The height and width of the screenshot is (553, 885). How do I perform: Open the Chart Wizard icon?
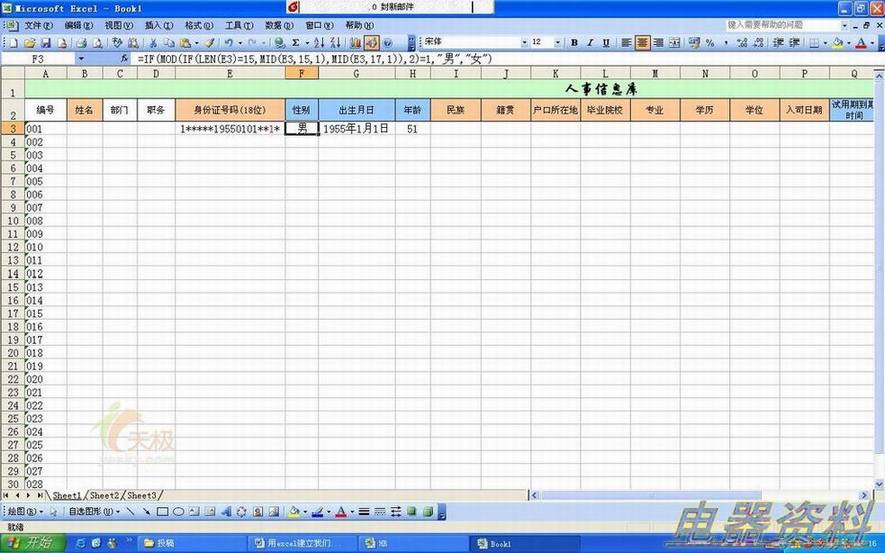click(355, 43)
